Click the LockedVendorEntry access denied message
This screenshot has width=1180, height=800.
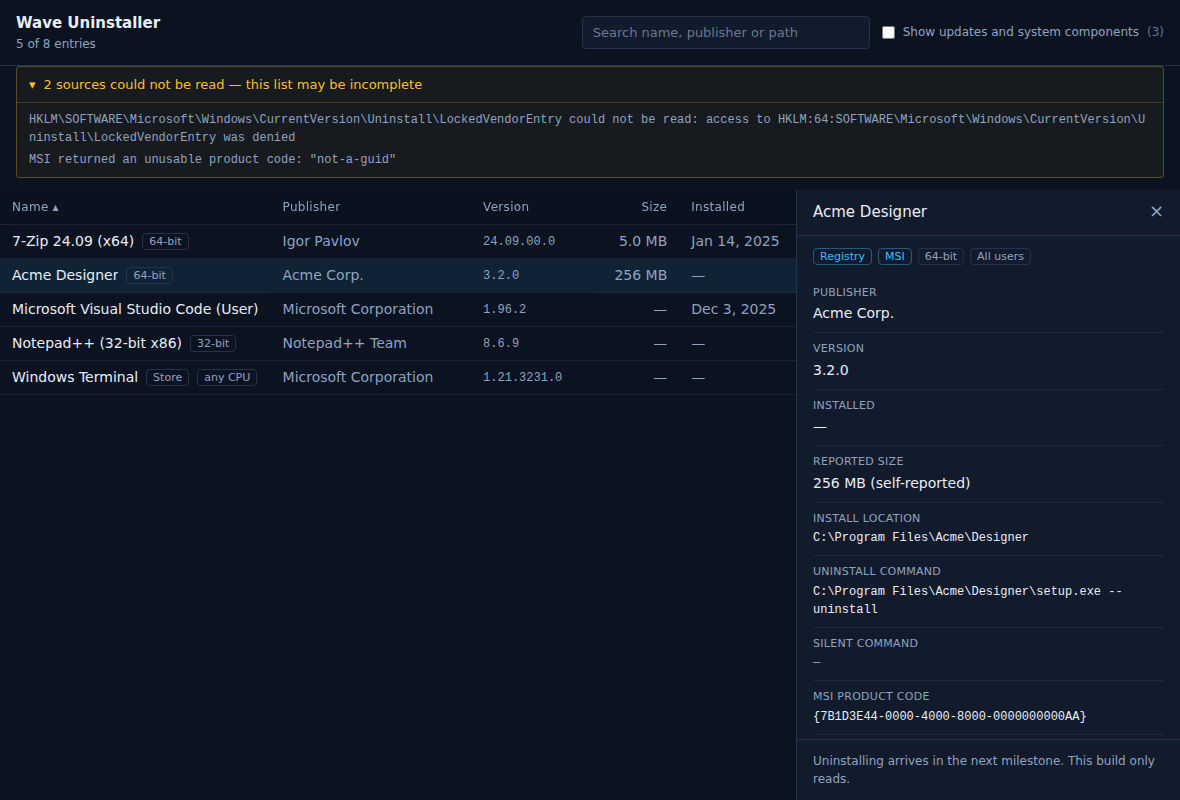coord(587,128)
